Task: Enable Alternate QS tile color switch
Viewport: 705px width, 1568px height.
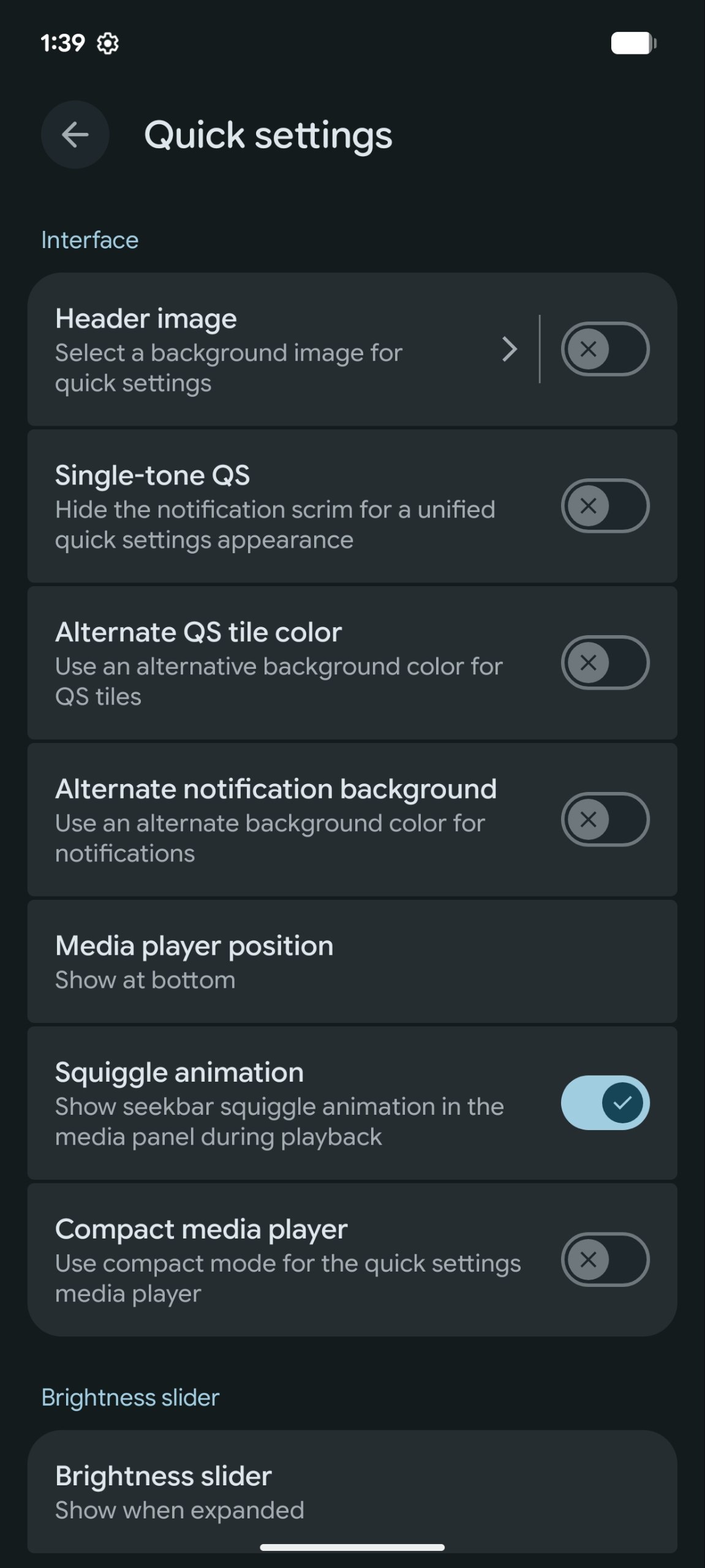Action: tap(605, 663)
